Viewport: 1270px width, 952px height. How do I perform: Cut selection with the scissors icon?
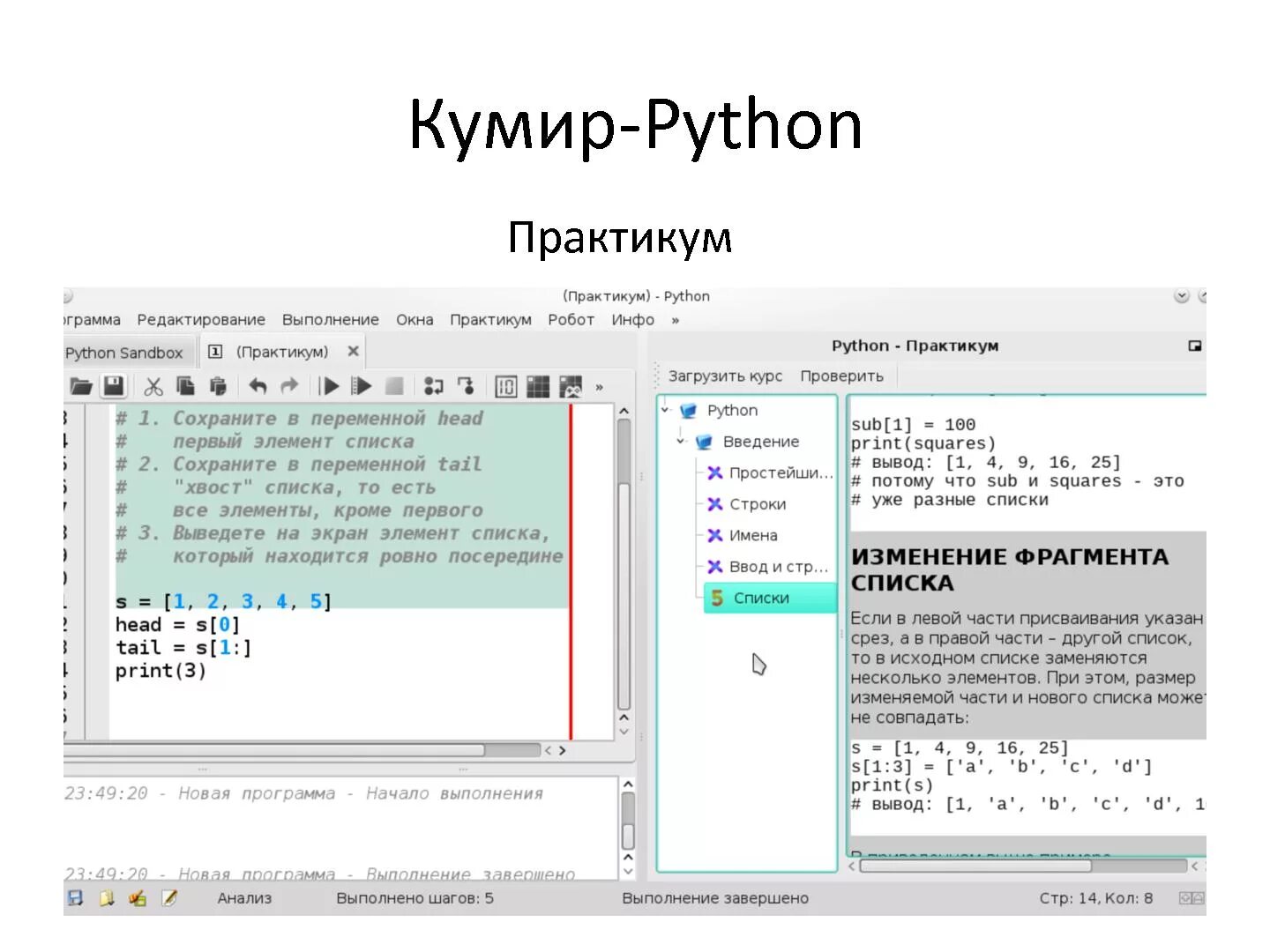point(153,386)
